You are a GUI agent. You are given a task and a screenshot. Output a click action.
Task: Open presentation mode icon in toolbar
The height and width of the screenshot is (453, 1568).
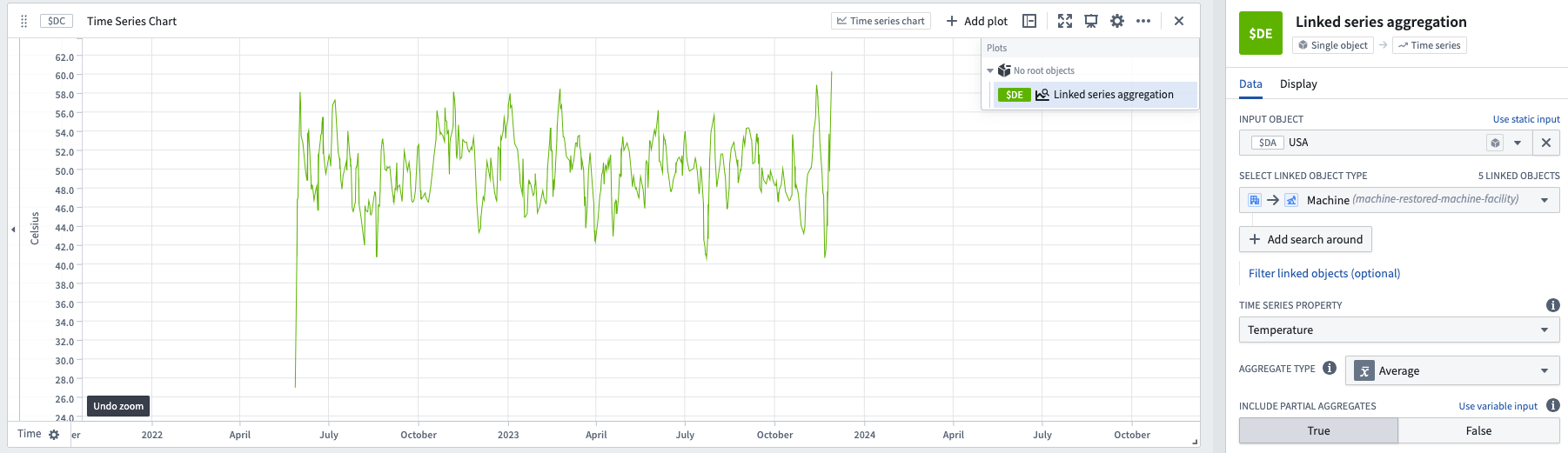1091,21
